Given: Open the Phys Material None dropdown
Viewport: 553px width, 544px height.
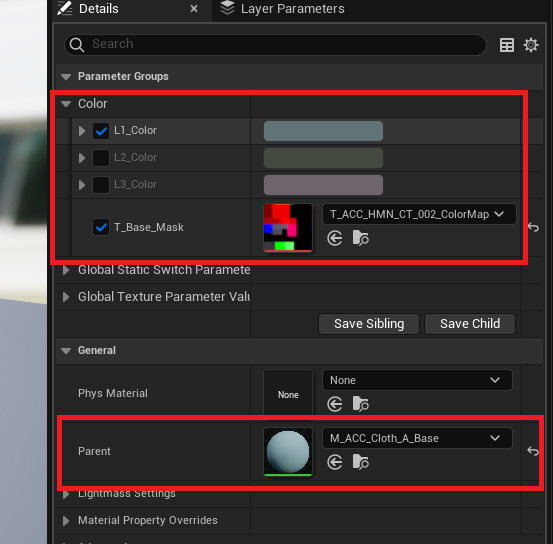Looking at the screenshot, I should point(417,380).
